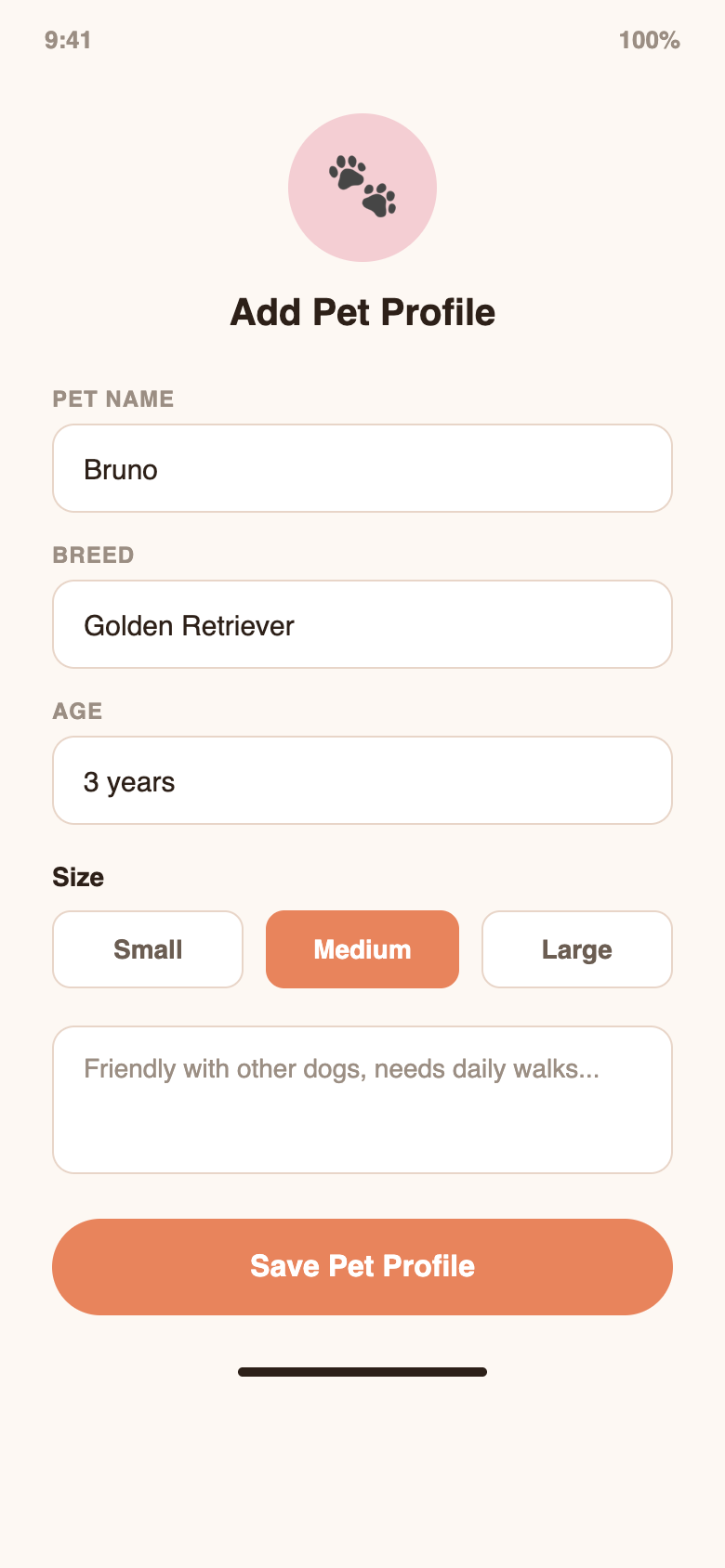The width and height of the screenshot is (725, 1568).
Task: Click the PET NAME field label
Action: [112, 399]
